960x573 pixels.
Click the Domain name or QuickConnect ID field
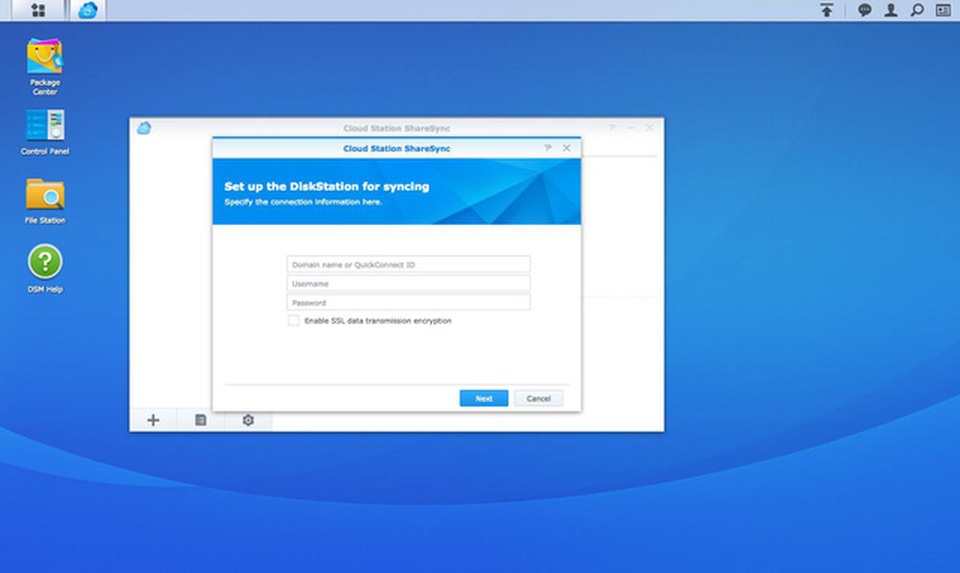408,264
